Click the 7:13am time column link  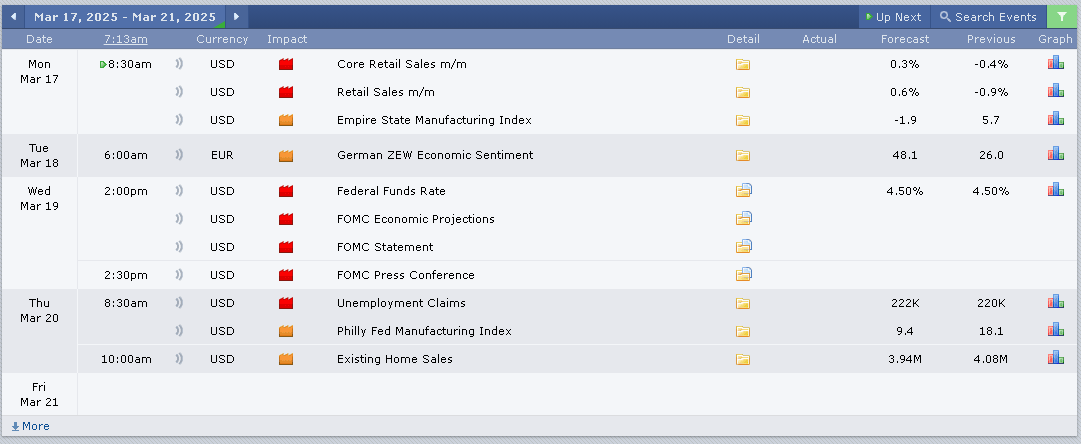click(x=125, y=39)
